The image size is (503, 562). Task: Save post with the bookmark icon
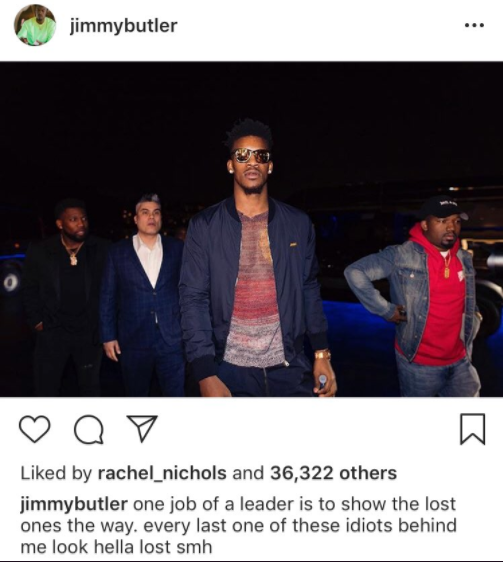(473, 429)
